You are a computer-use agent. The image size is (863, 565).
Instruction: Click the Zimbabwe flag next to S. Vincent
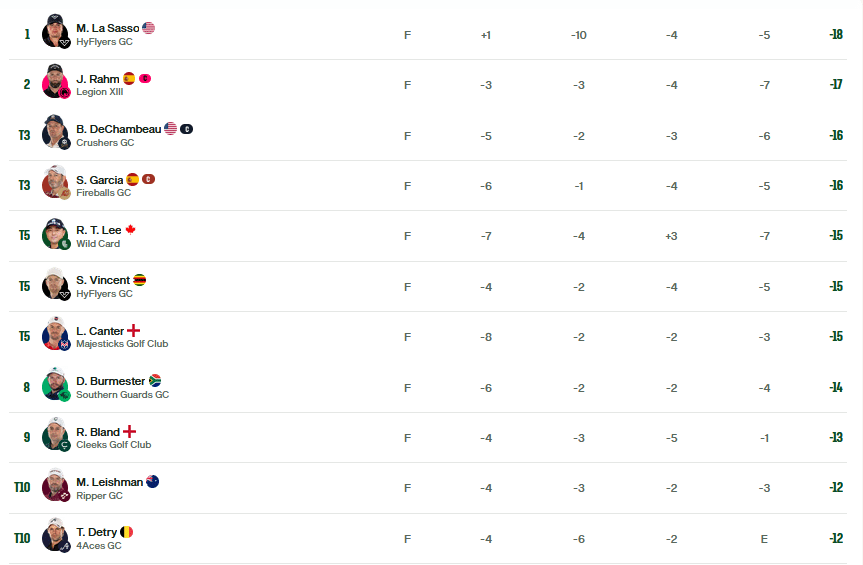point(140,280)
